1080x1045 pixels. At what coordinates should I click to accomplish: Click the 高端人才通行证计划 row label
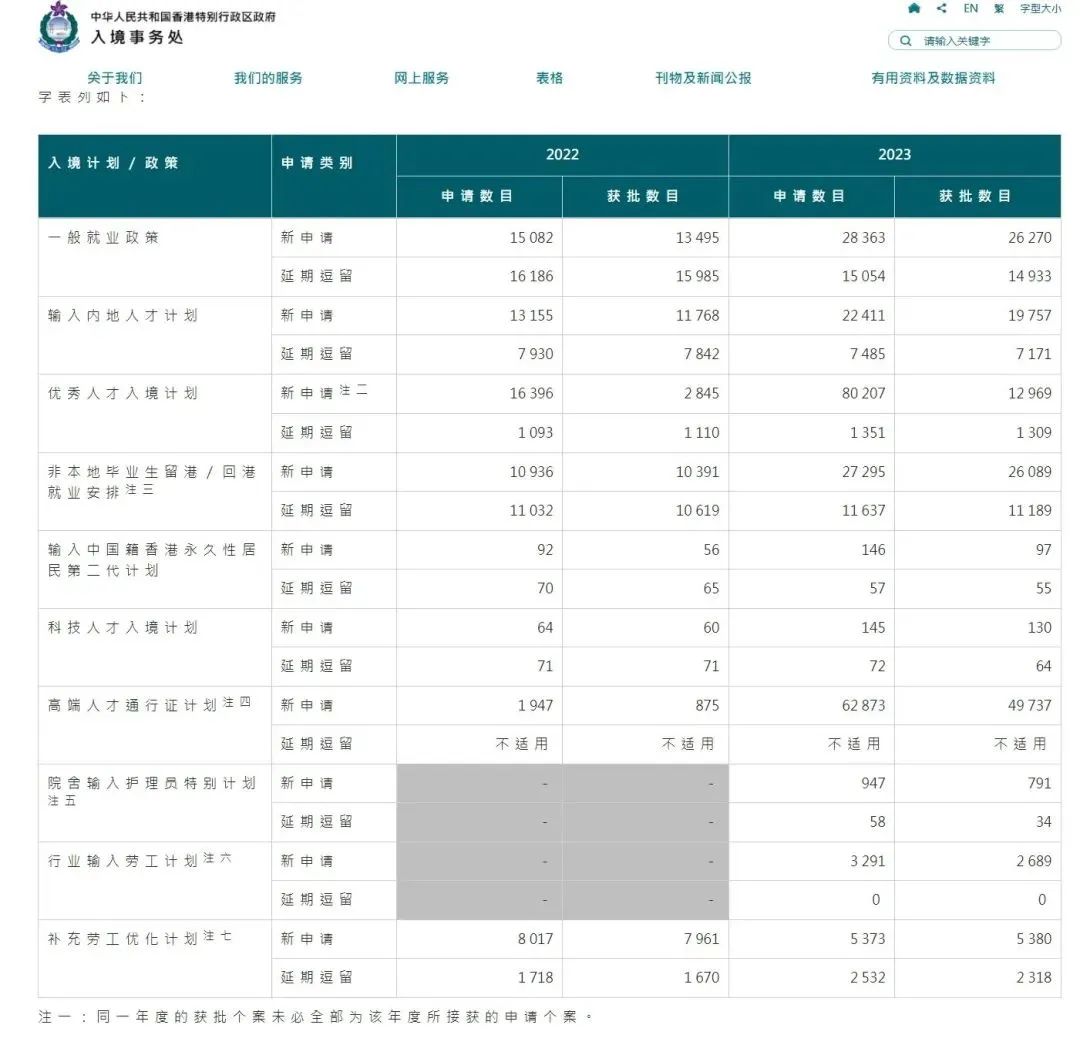pos(133,705)
